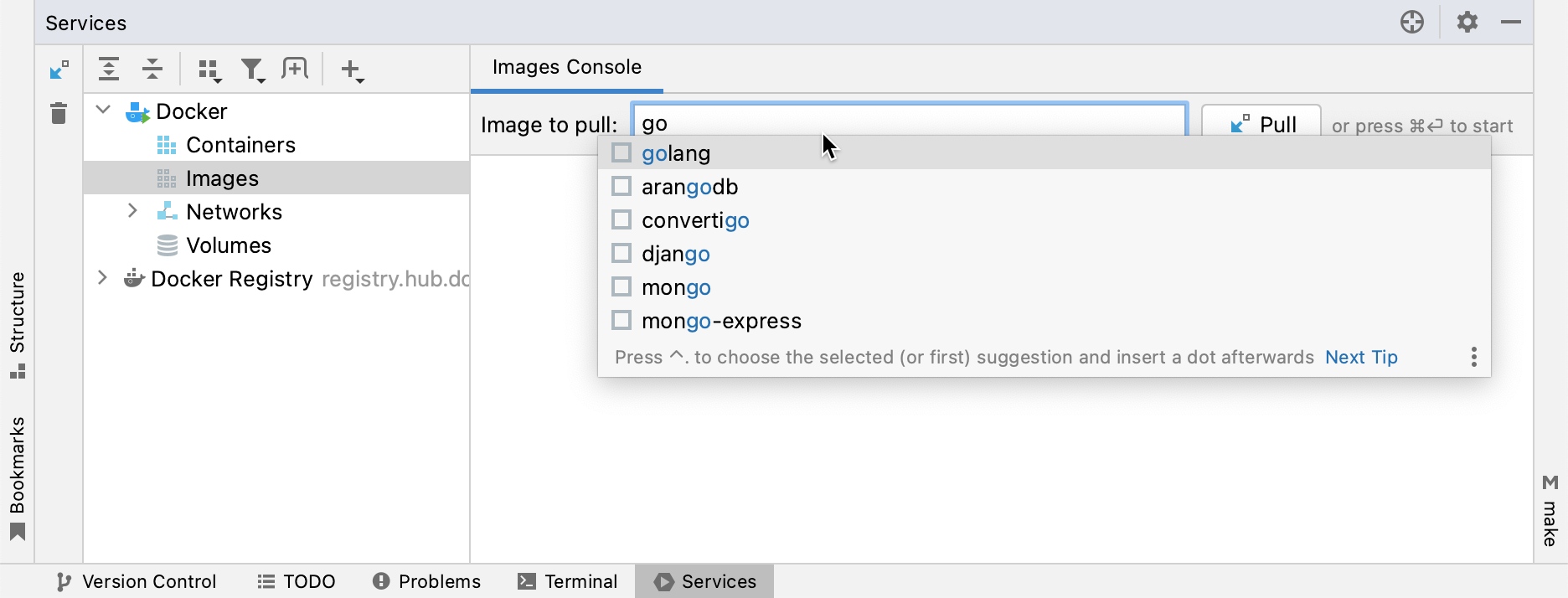Click the Add Service plus icon
1568x598 pixels.
(351, 69)
